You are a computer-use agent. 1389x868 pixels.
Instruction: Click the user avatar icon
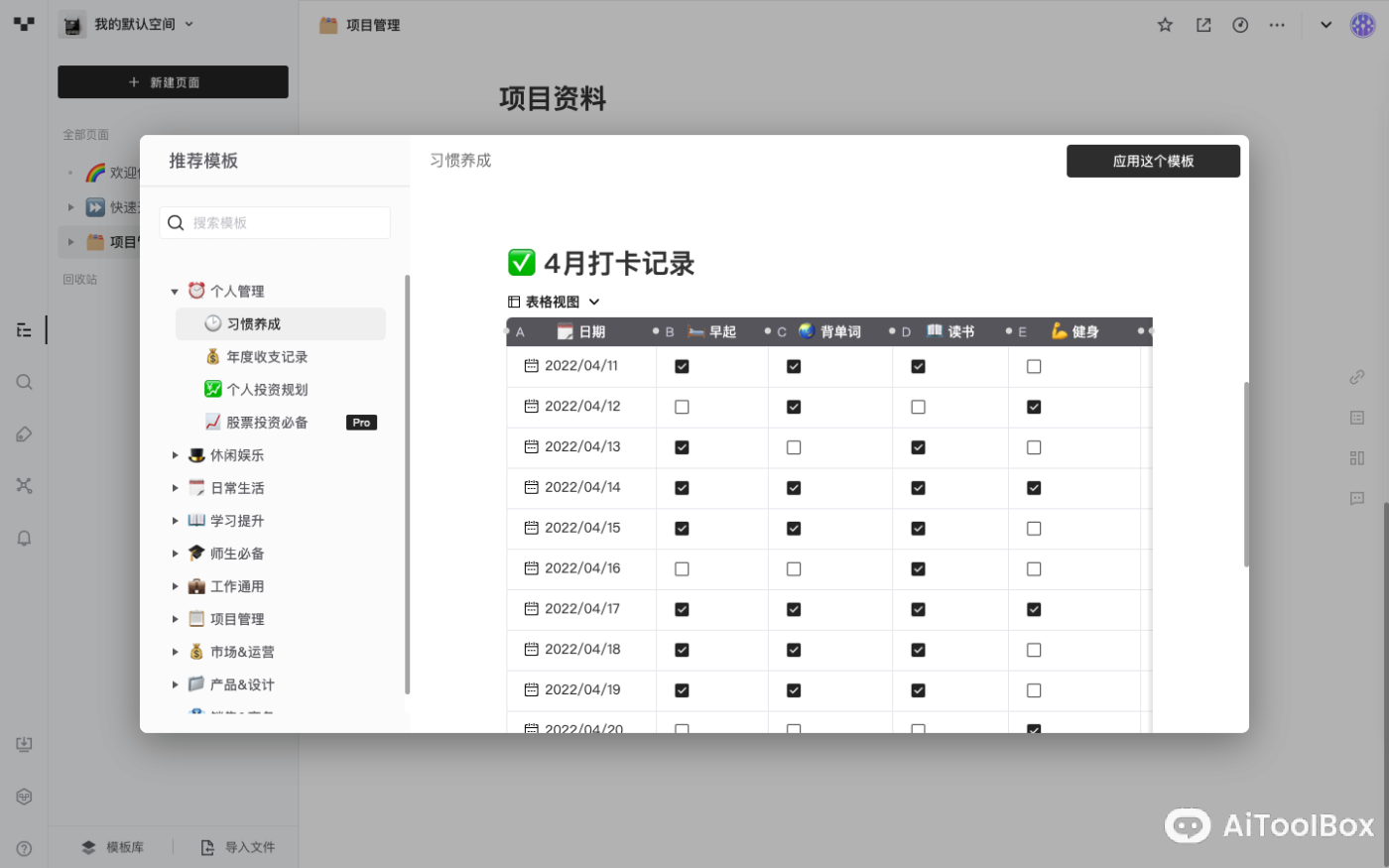click(1362, 25)
